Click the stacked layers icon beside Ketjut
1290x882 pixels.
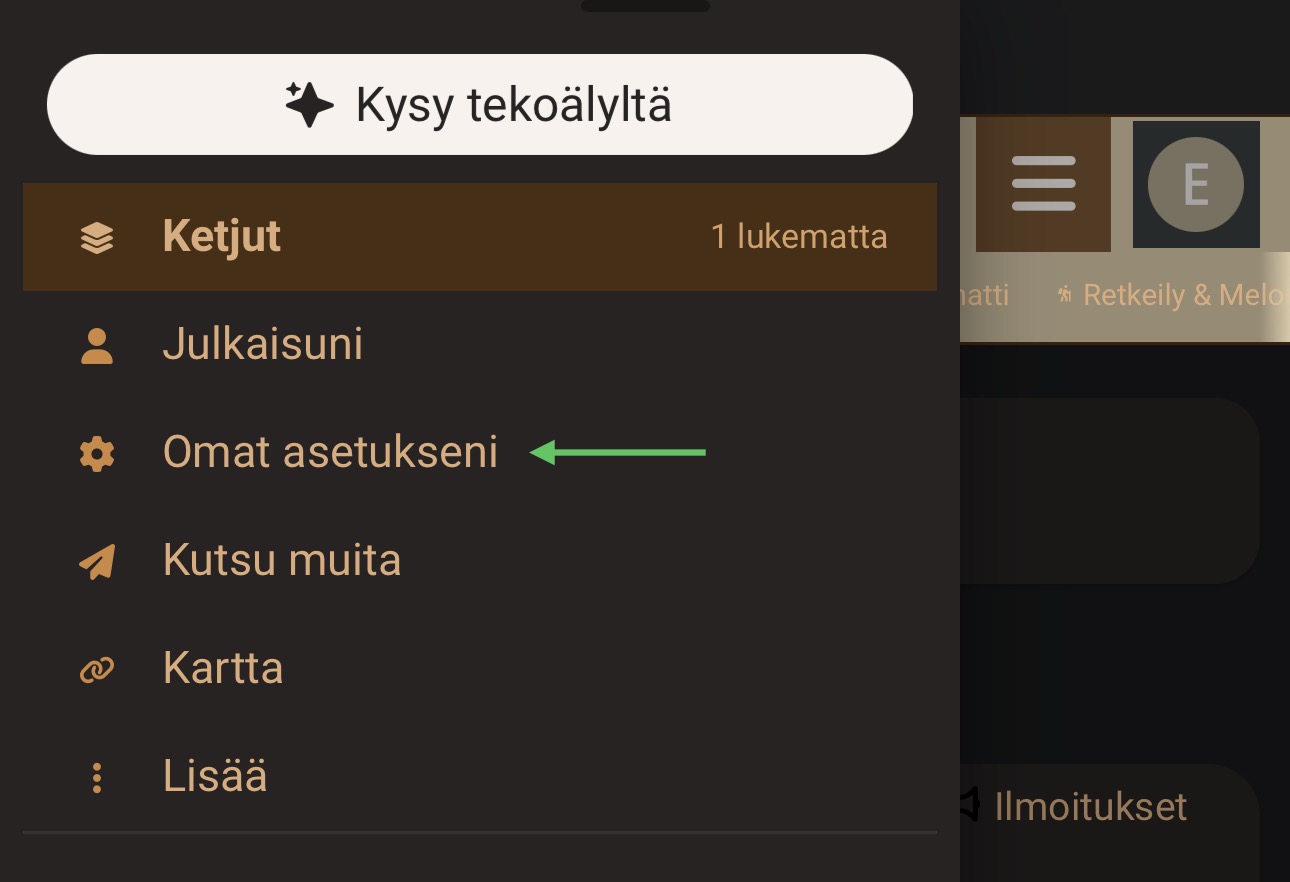tap(97, 238)
